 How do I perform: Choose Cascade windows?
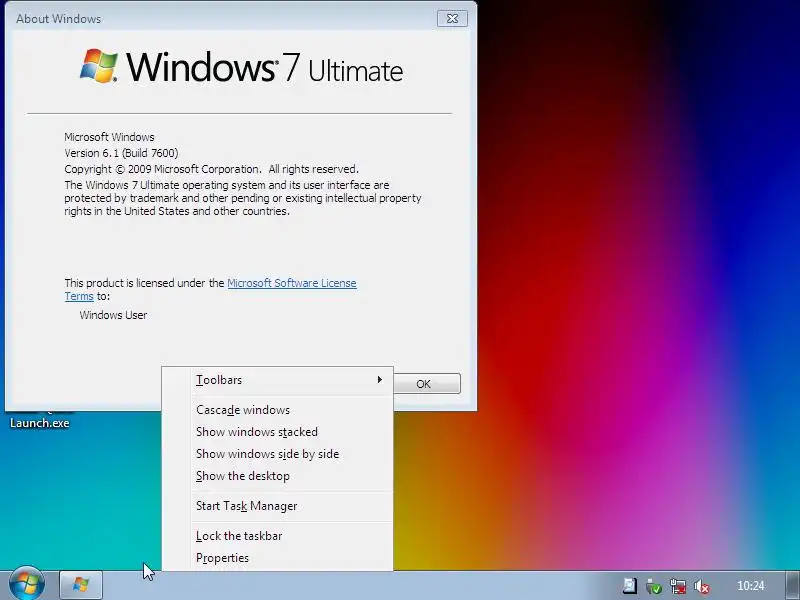tap(278, 410)
